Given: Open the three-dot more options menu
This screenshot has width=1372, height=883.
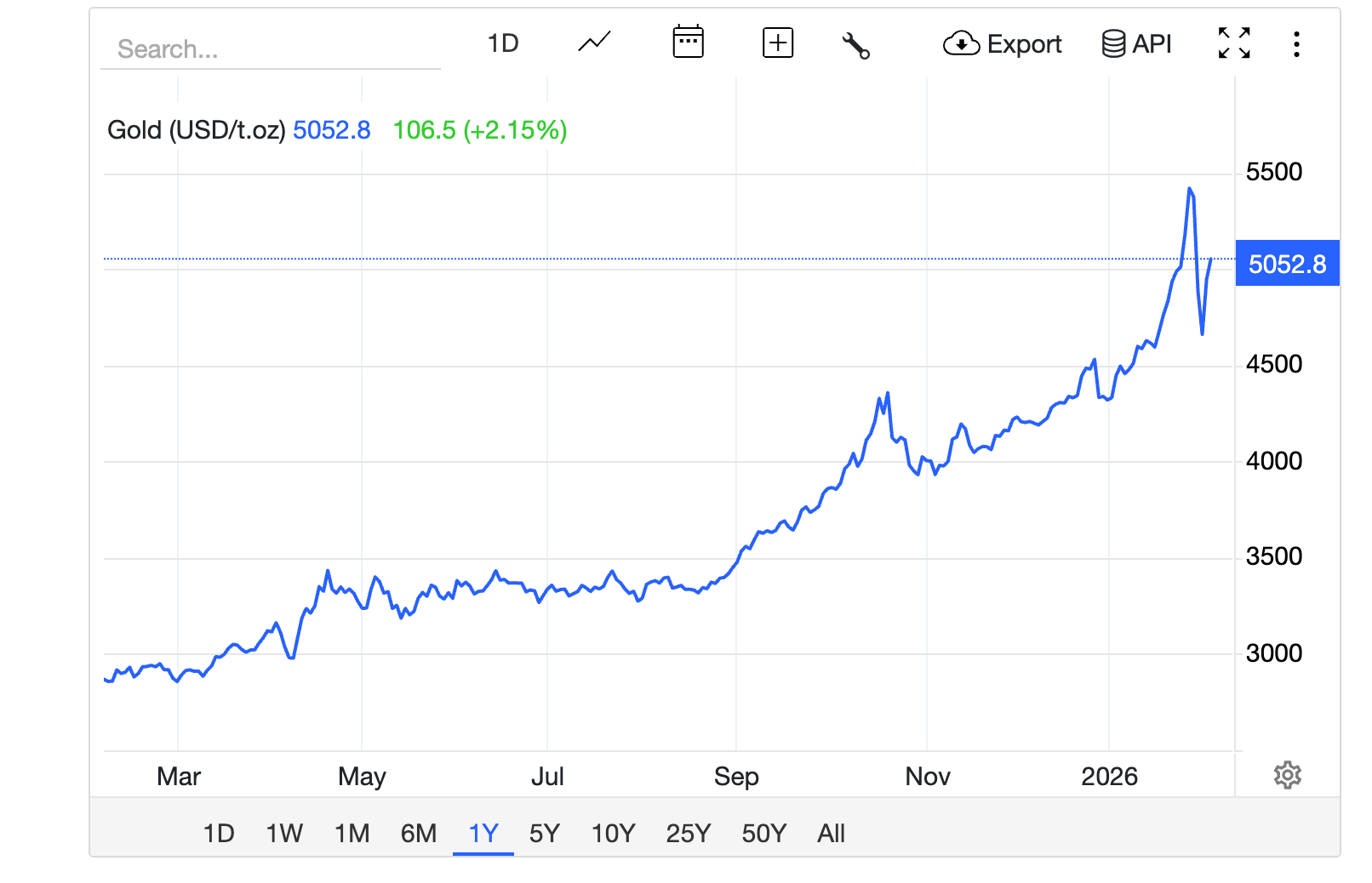Looking at the screenshot, I should pyautogui.click(x=1296, y=43).
